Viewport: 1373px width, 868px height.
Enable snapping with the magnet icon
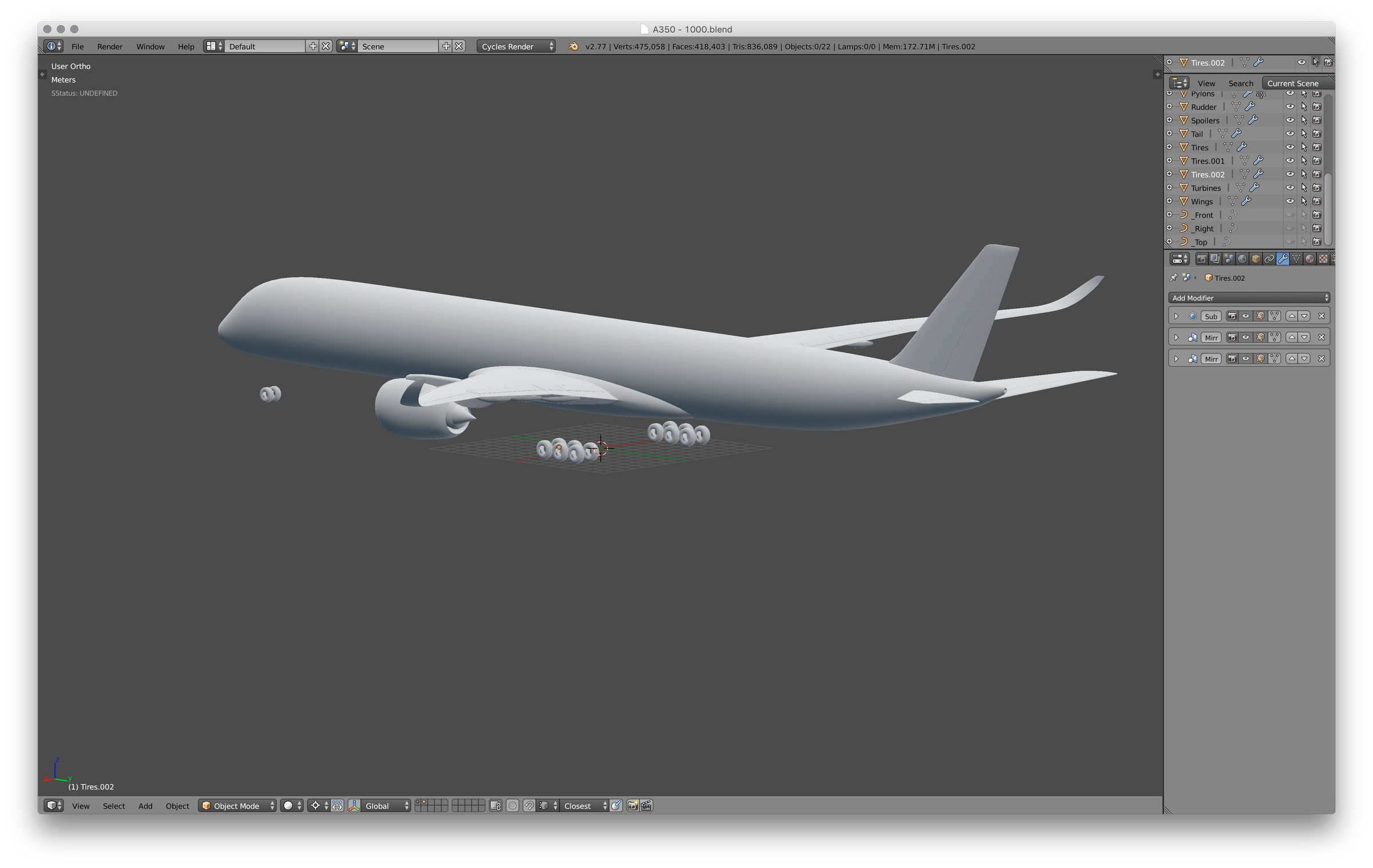click(x=530, y=806)
